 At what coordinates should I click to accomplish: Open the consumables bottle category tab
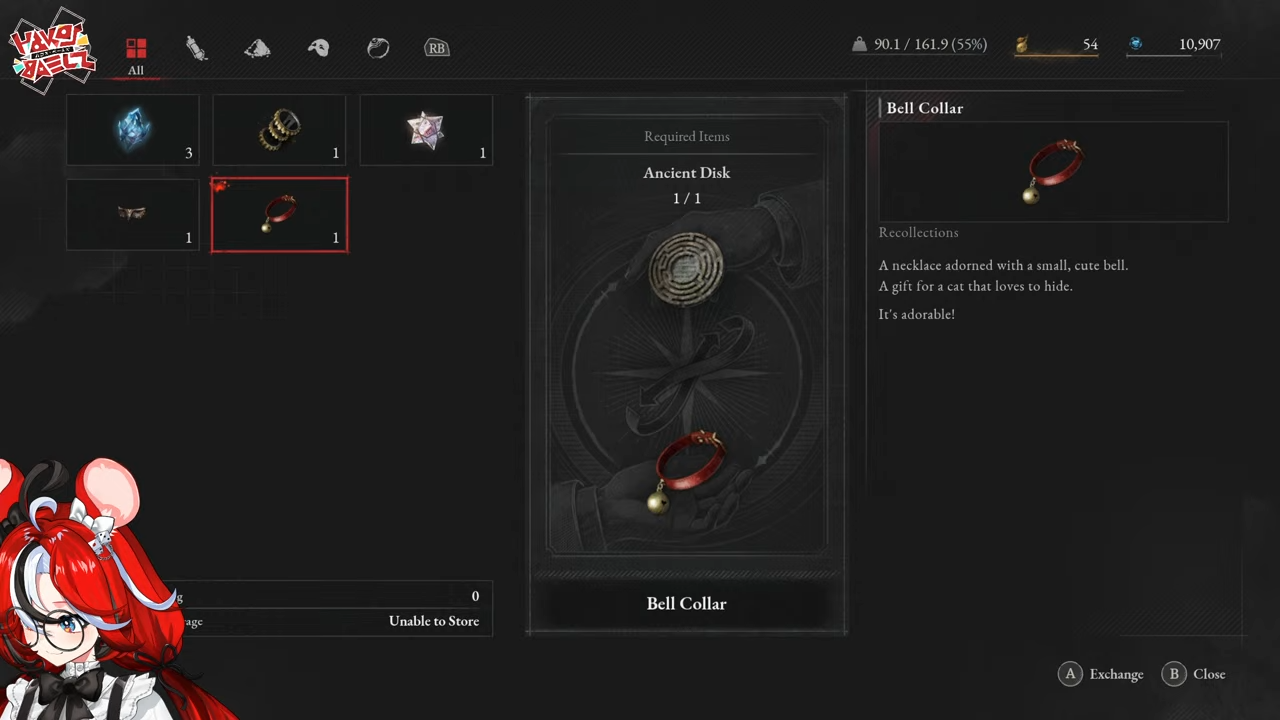(x=197, y=48)
